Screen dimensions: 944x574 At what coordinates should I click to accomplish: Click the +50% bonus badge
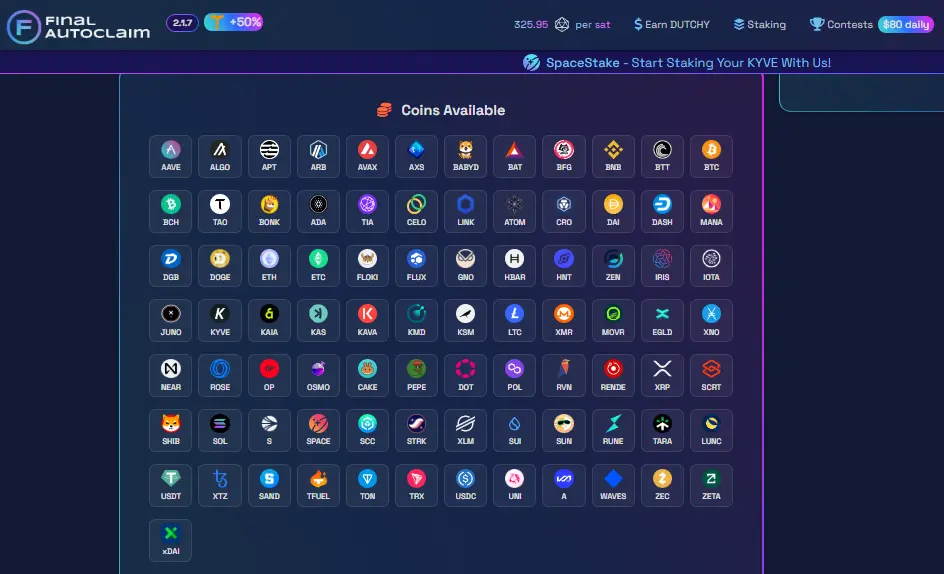(234, 22)
